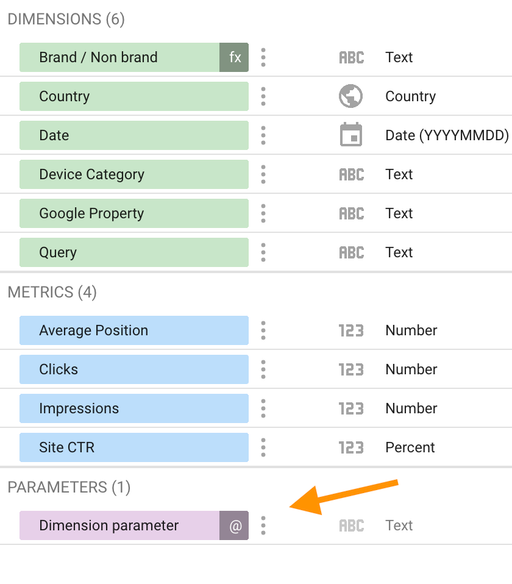Select the Google Property dimension field

(134, 213)
